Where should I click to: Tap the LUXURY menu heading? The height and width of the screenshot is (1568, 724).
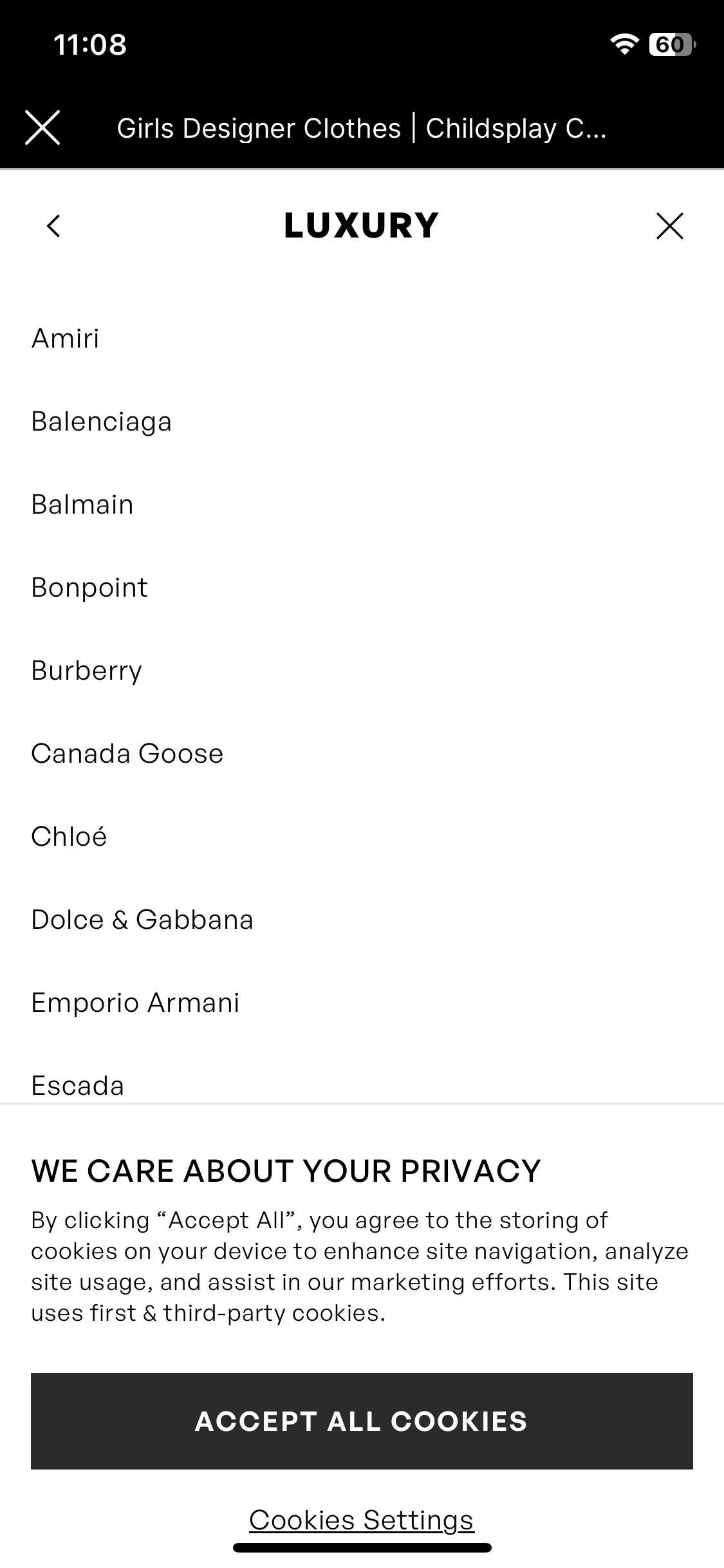362,226
